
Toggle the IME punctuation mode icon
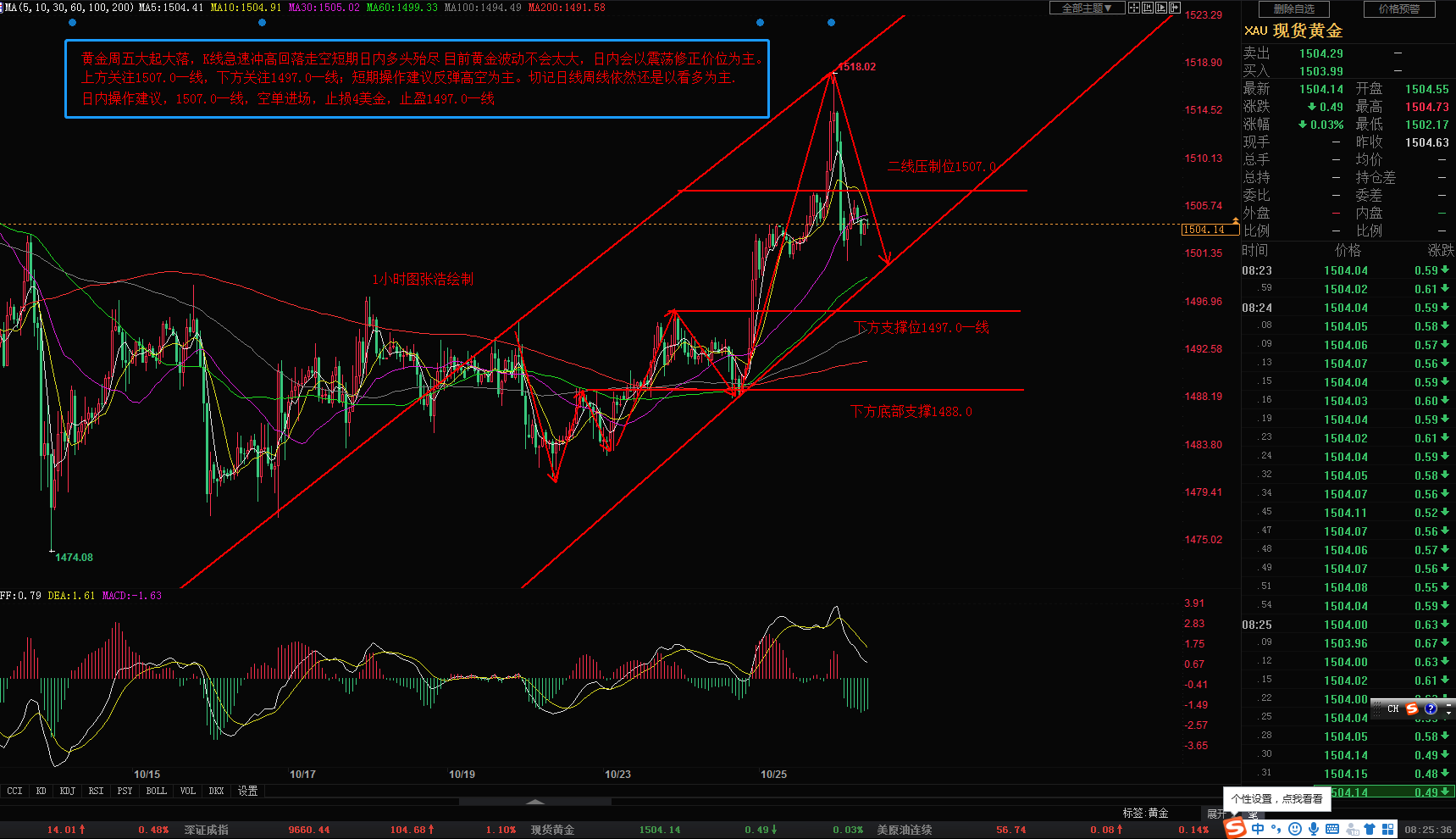[x=1276, y=829]
